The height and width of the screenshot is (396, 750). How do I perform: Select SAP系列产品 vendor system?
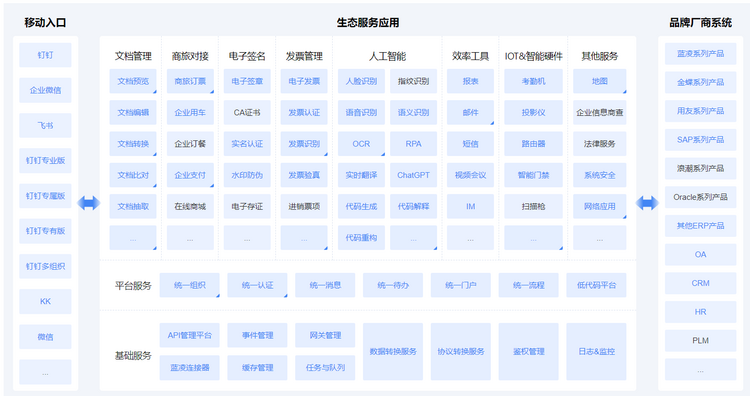coord(700,140)
